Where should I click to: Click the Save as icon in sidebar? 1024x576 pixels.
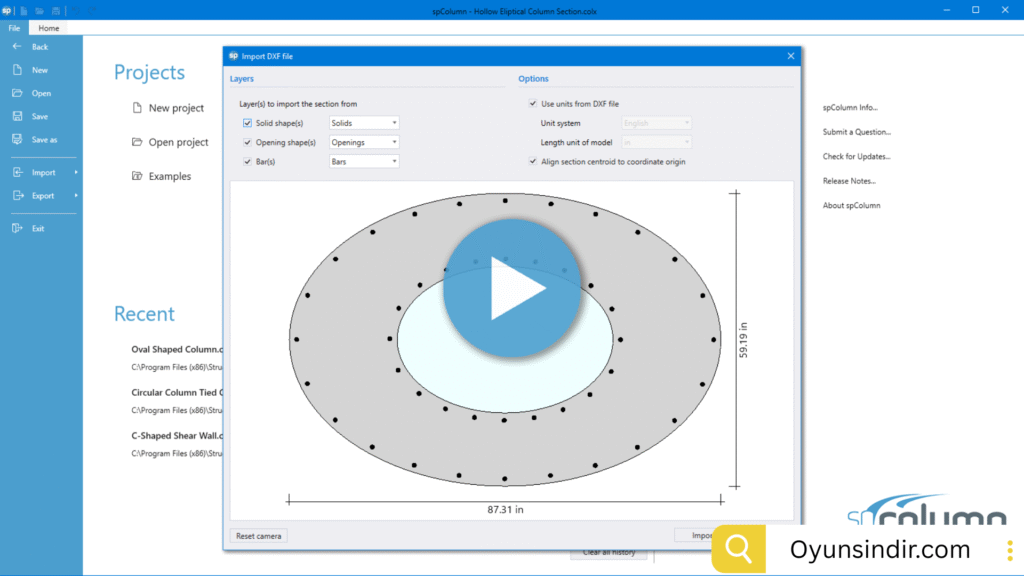(x=17, y=139)
